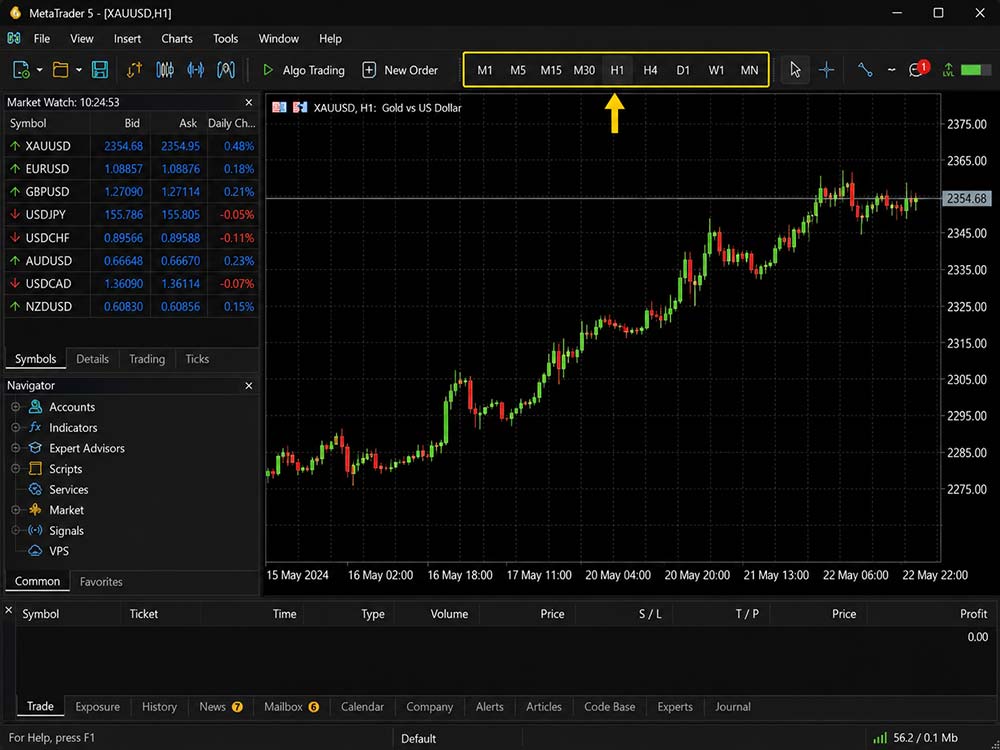1000x750 pixels.
Task: Switch to the Favorites tab in Navigator
Action: [x=101, y=582]
